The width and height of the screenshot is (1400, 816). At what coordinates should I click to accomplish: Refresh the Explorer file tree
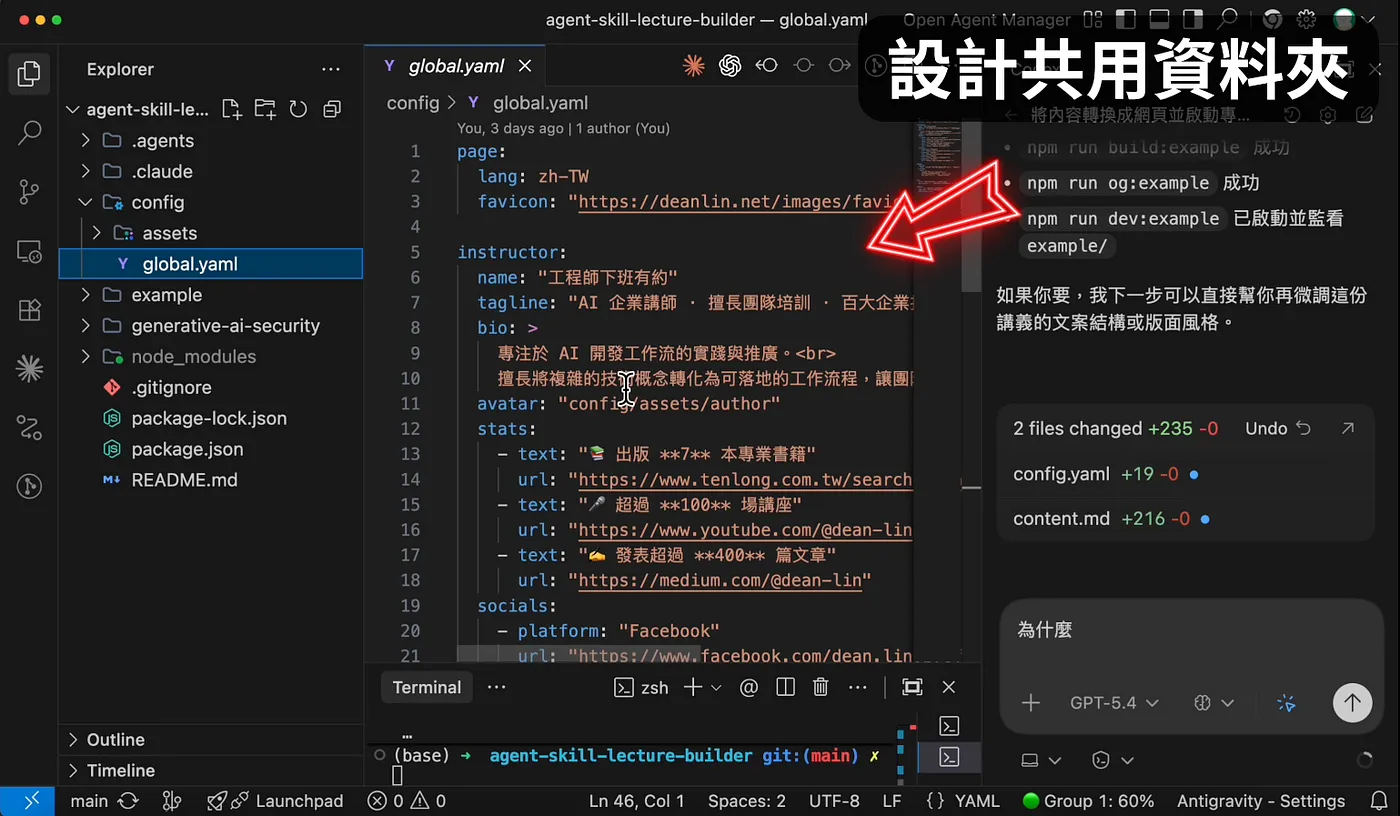[298, 109]
